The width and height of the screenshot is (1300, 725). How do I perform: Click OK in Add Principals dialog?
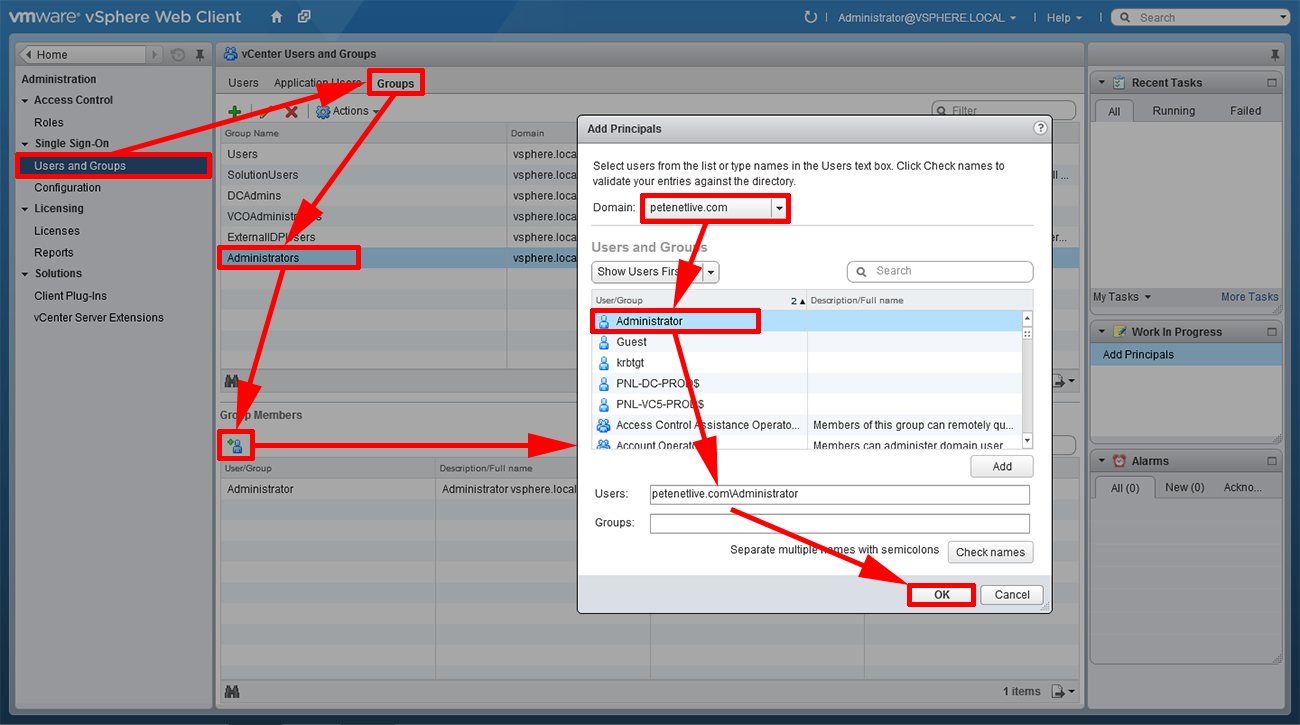pyautogui.click(x=941, y=594)
